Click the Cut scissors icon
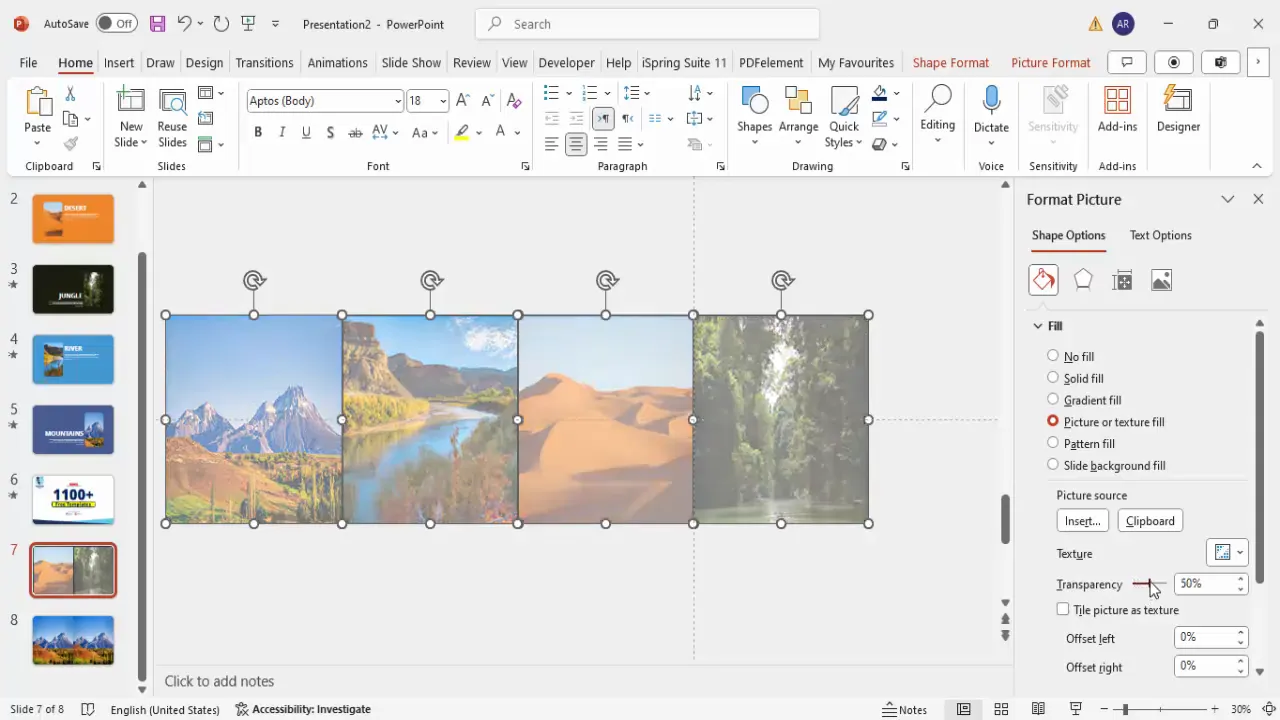The image size is (1280, 720). (x=70, y=94)
